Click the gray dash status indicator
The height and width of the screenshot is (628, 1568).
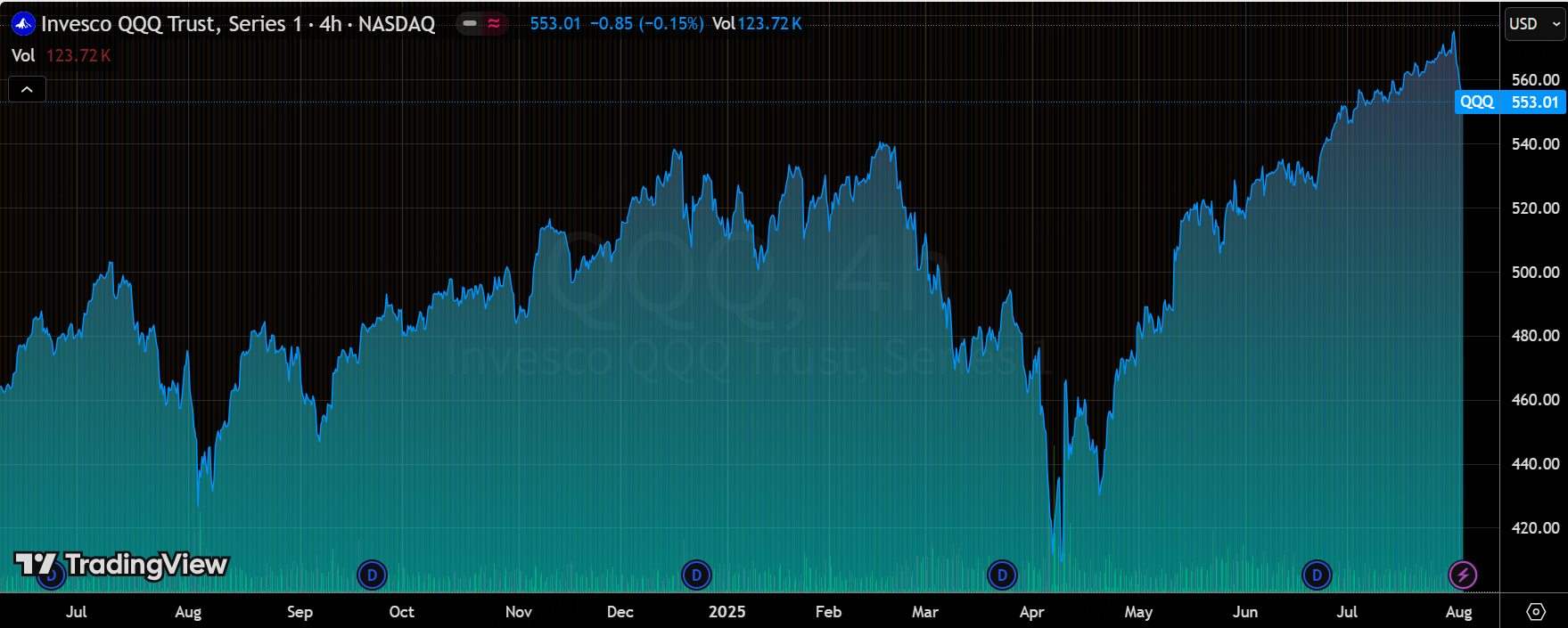point(470,24)
